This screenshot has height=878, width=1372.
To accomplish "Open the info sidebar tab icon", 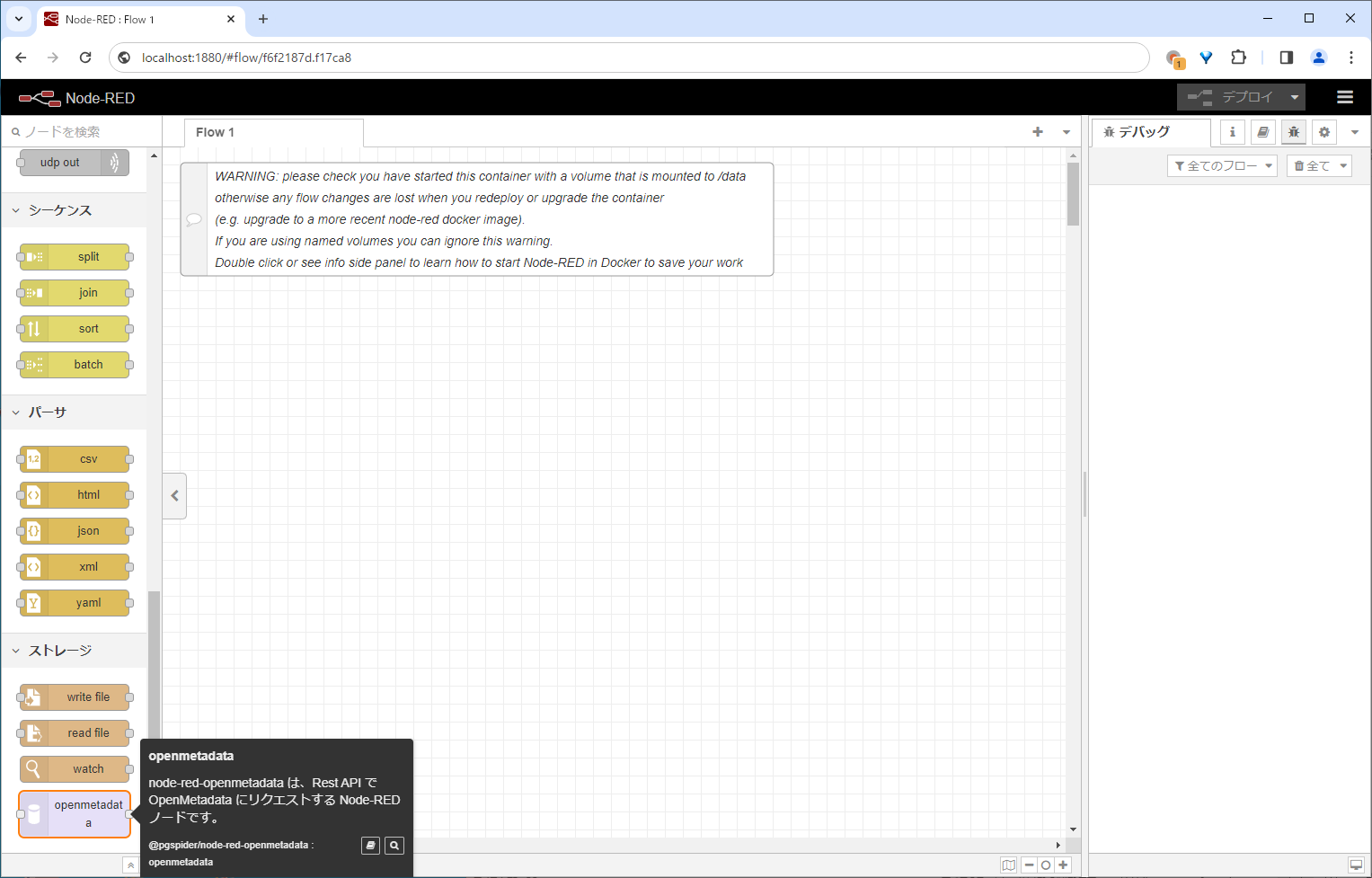I will (x=1233, y=132).
